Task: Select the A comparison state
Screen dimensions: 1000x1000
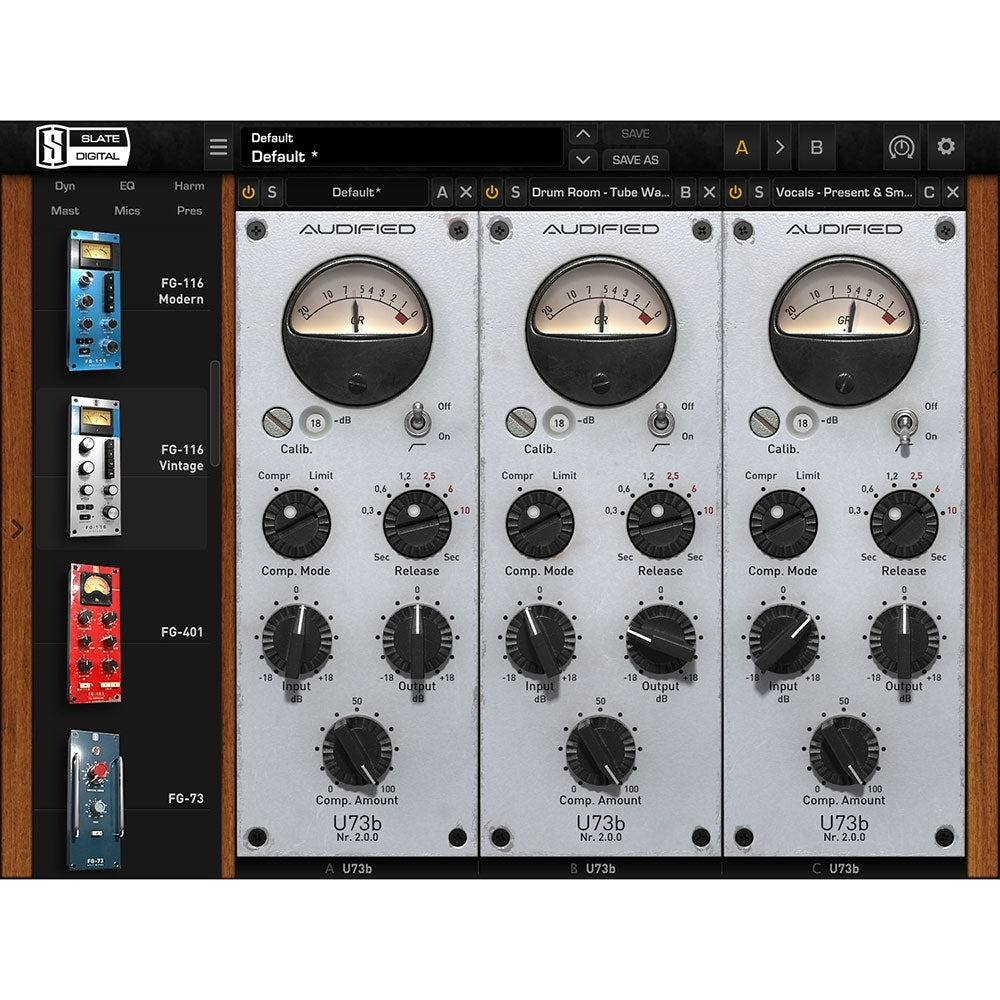Action: (x=741, y=147)
